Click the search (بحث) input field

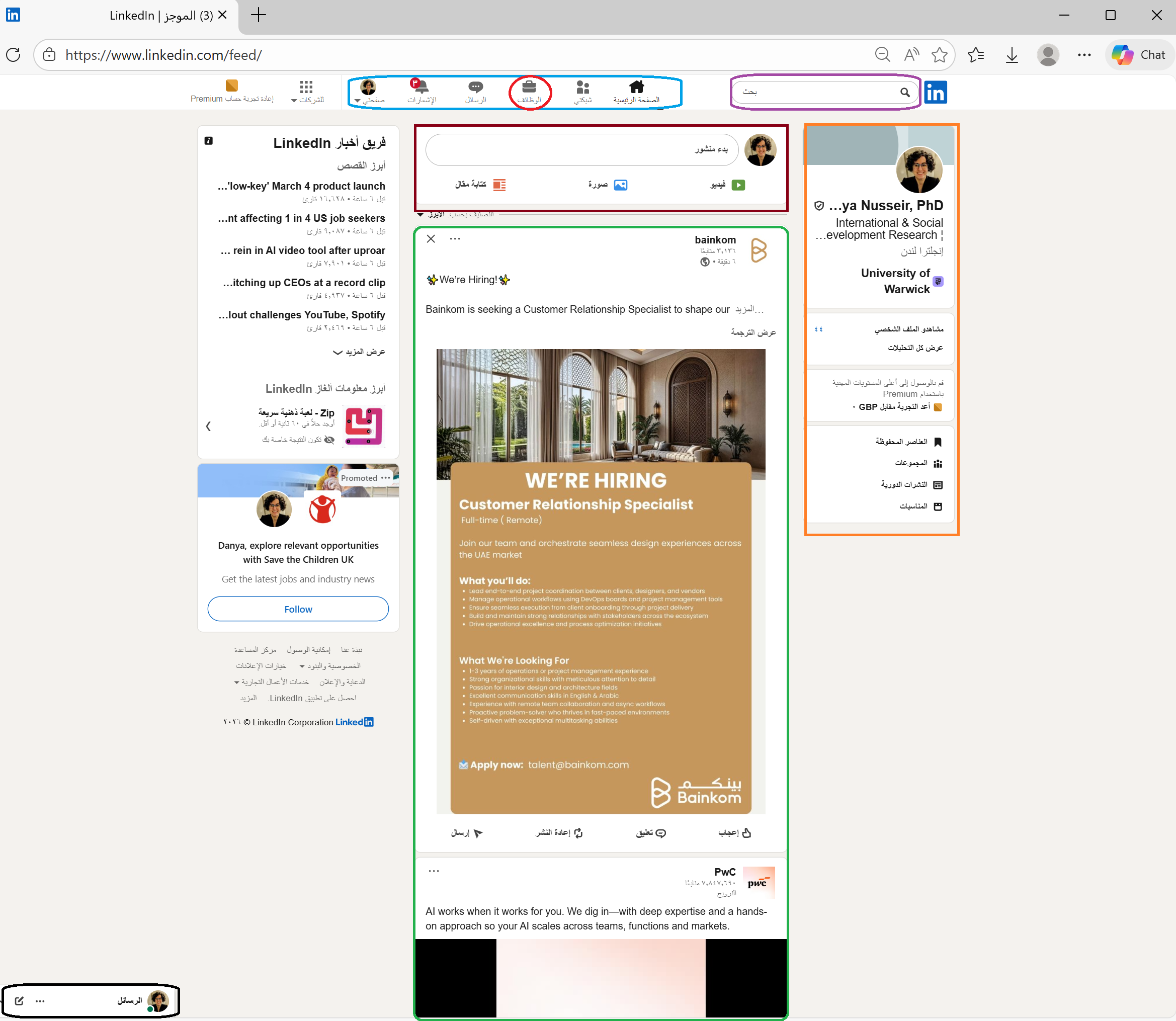click(x=824, y=92)
